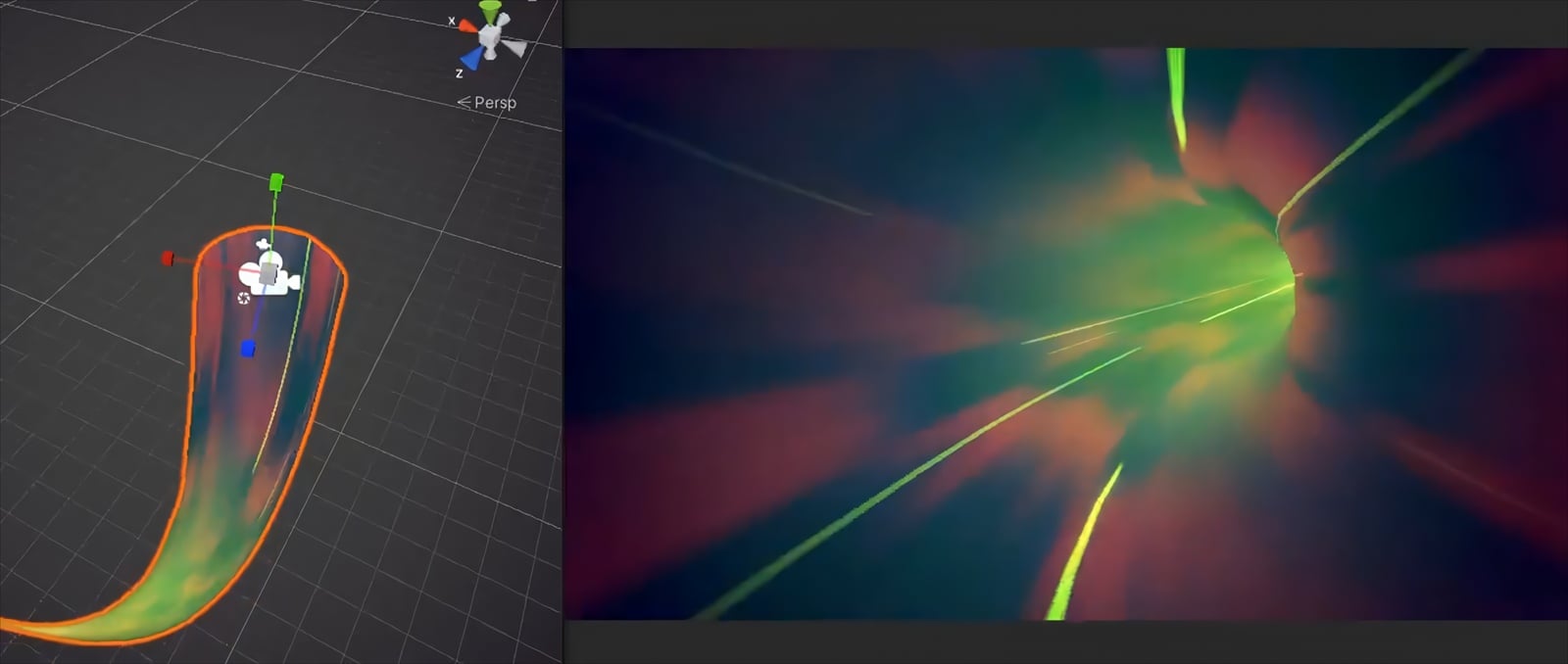Screen dimensions: 1568x664
Task: Click the red X-axis scale handle cube
Action: tap(168, 259)
